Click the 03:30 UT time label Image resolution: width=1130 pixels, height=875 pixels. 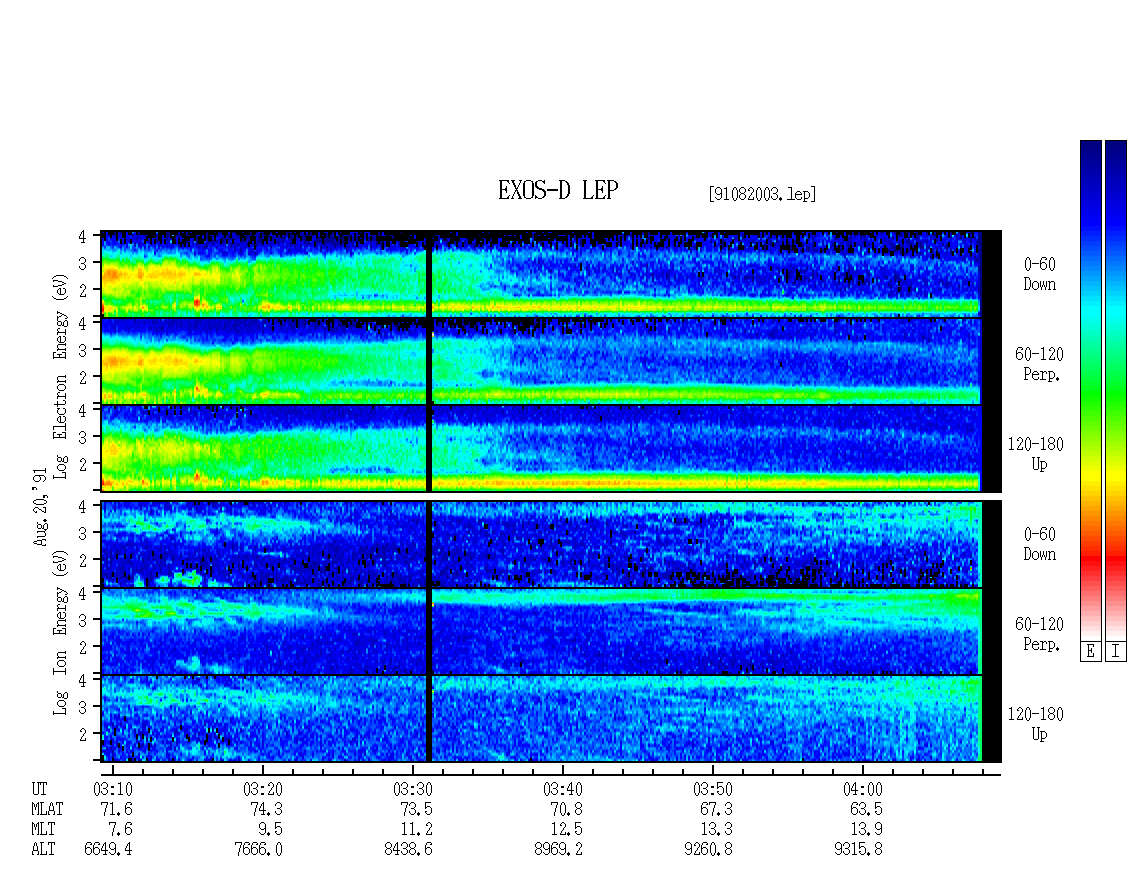(412, 789)
